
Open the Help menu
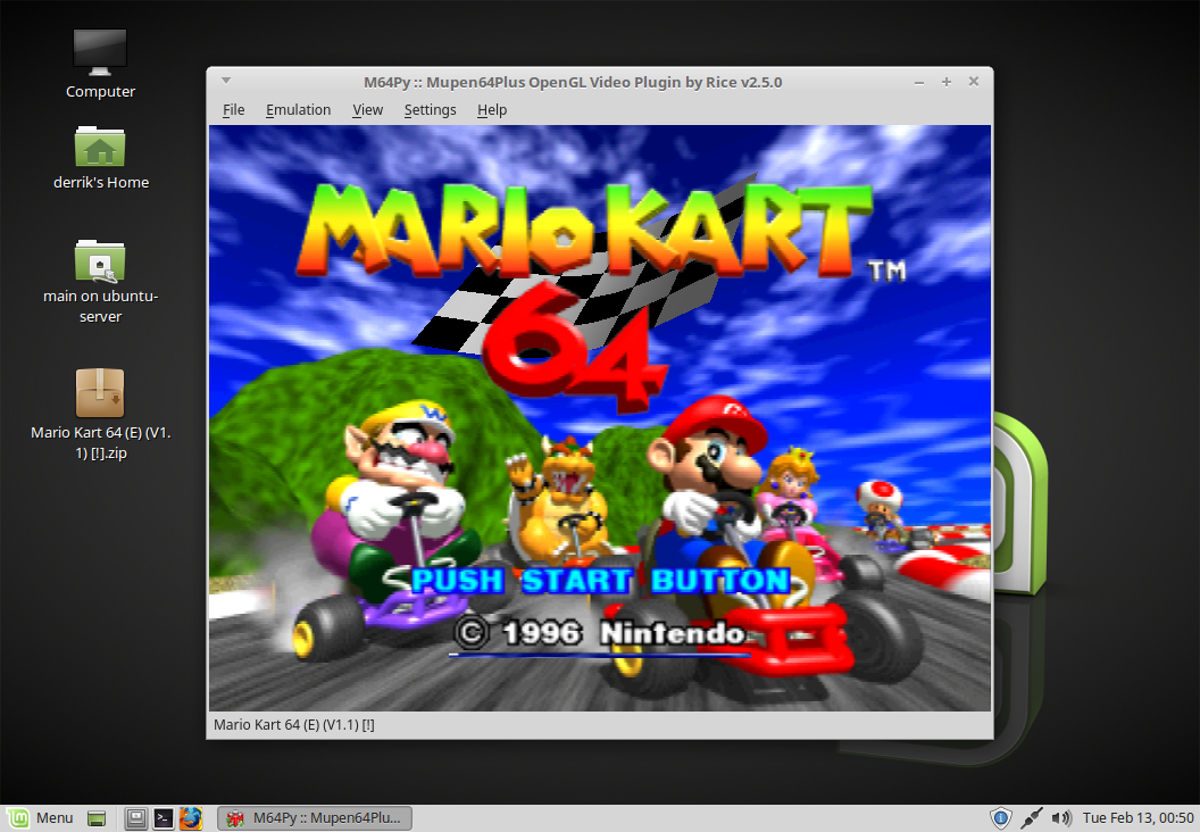[x=492, y=110]
